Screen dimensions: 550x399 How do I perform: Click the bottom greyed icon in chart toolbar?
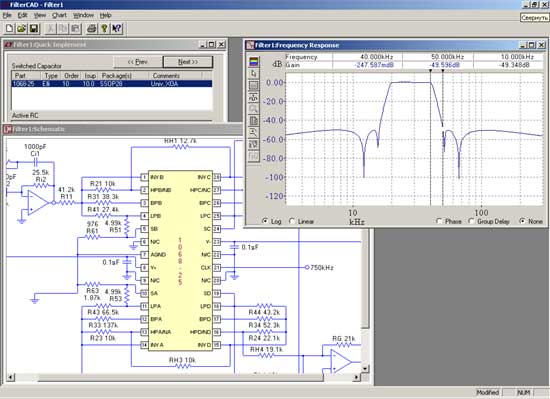click(254, 156)
